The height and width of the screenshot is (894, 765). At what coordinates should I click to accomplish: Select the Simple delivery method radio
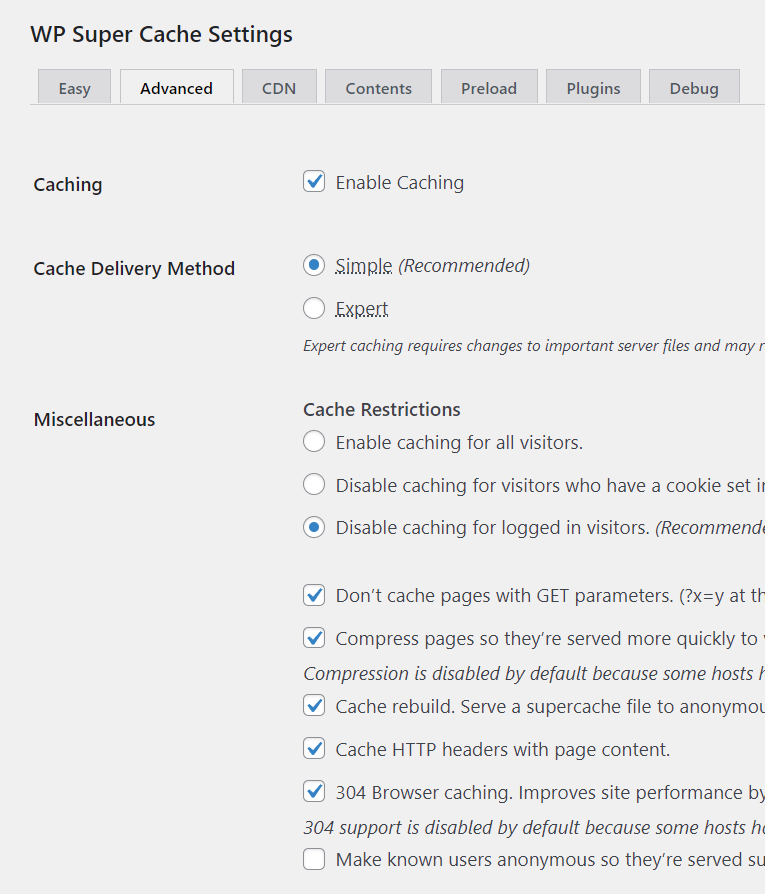click(314, 265)
